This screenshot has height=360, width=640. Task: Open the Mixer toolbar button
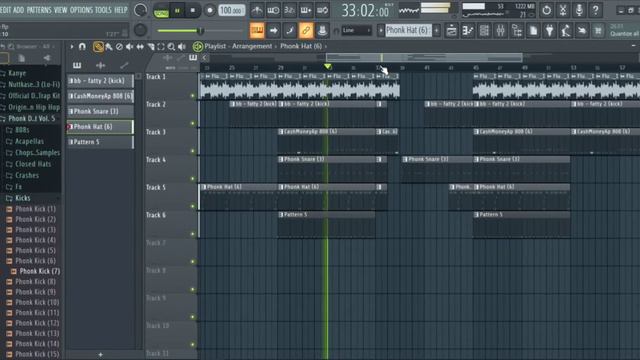[x=500, y=31]
